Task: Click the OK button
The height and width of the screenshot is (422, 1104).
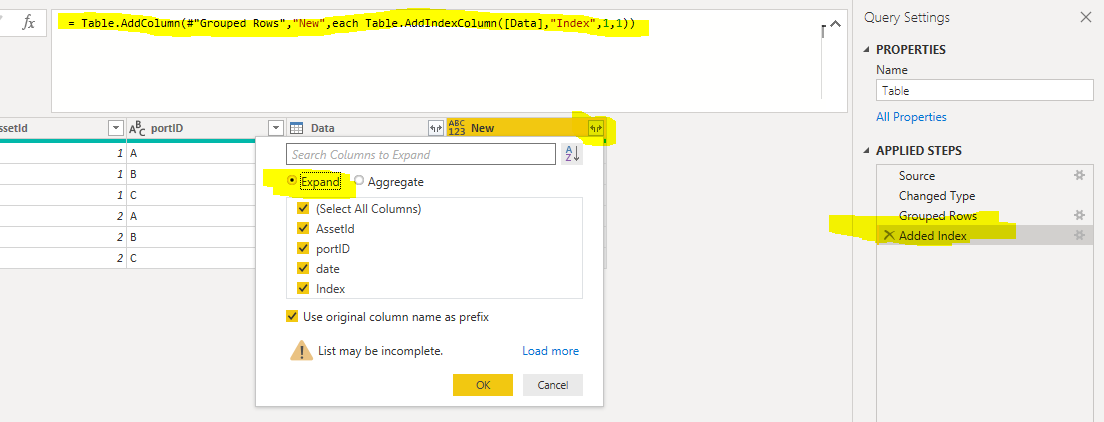Action: 483,385
